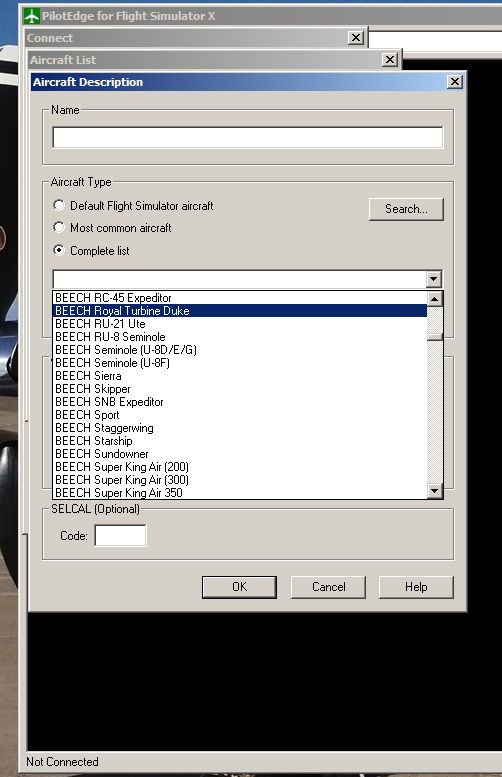Choose BEECH RC-45 Expeditor

click(x=240, y=298)
